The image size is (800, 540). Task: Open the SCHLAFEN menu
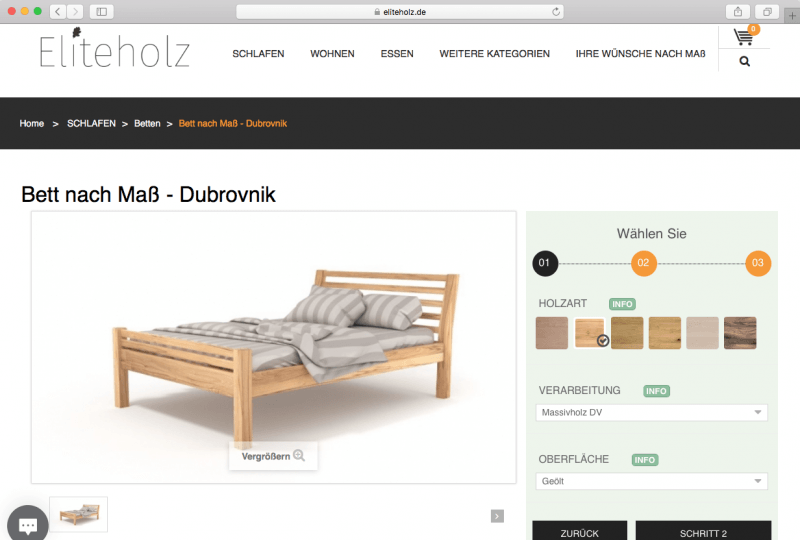coord(258,54)
